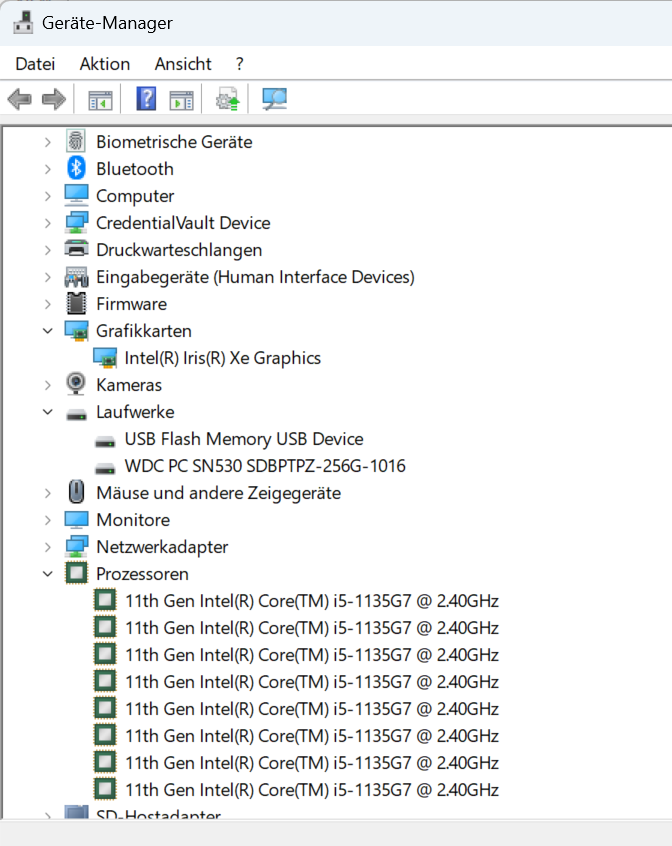Image resolution: width=672 pixels, height=846 pixels.
Task: Click the Bluetooth logo icon
Action: [76, 168]
